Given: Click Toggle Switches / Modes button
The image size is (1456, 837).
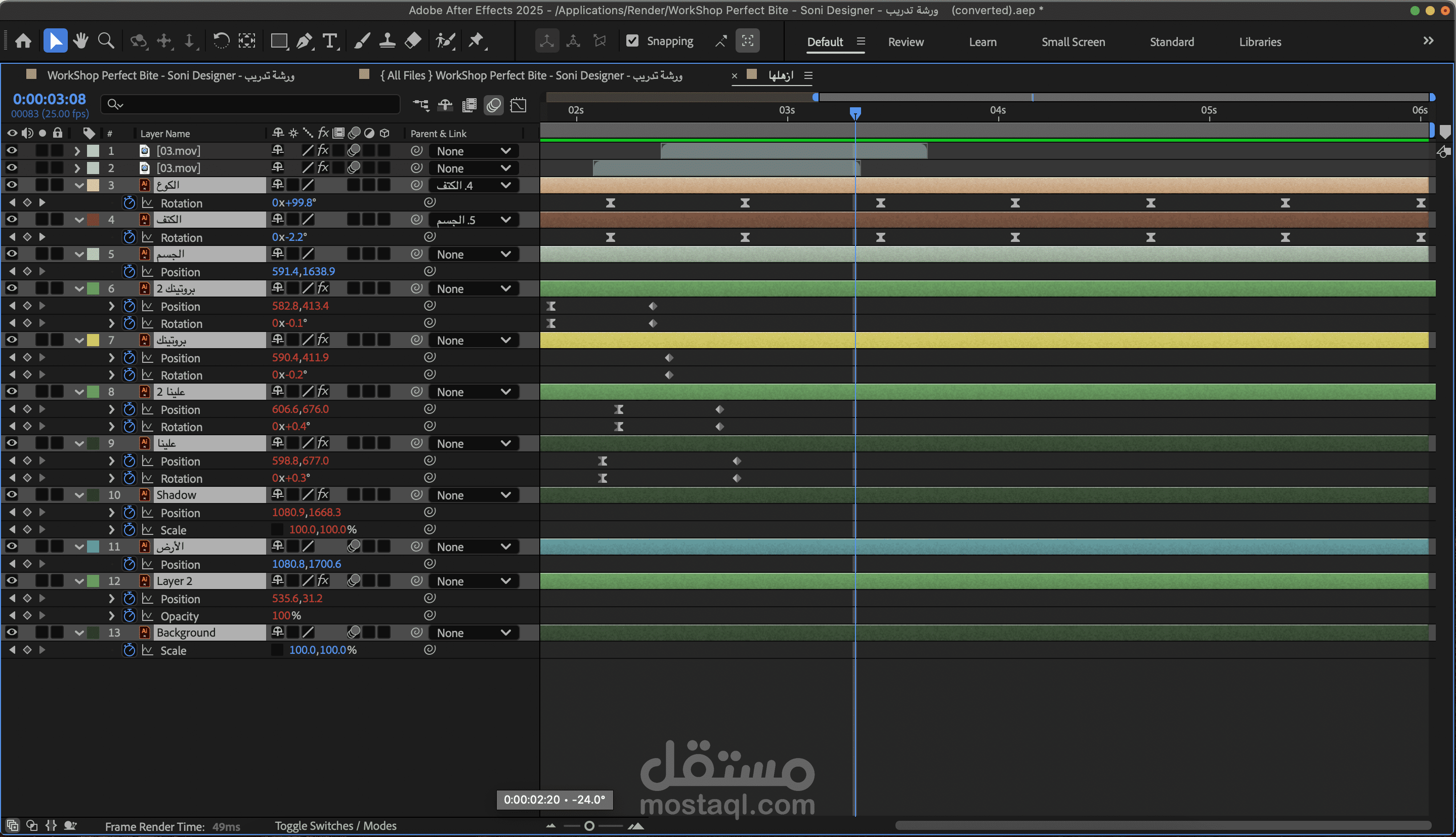Looking at the screenshot, I should tap(335, 826).
